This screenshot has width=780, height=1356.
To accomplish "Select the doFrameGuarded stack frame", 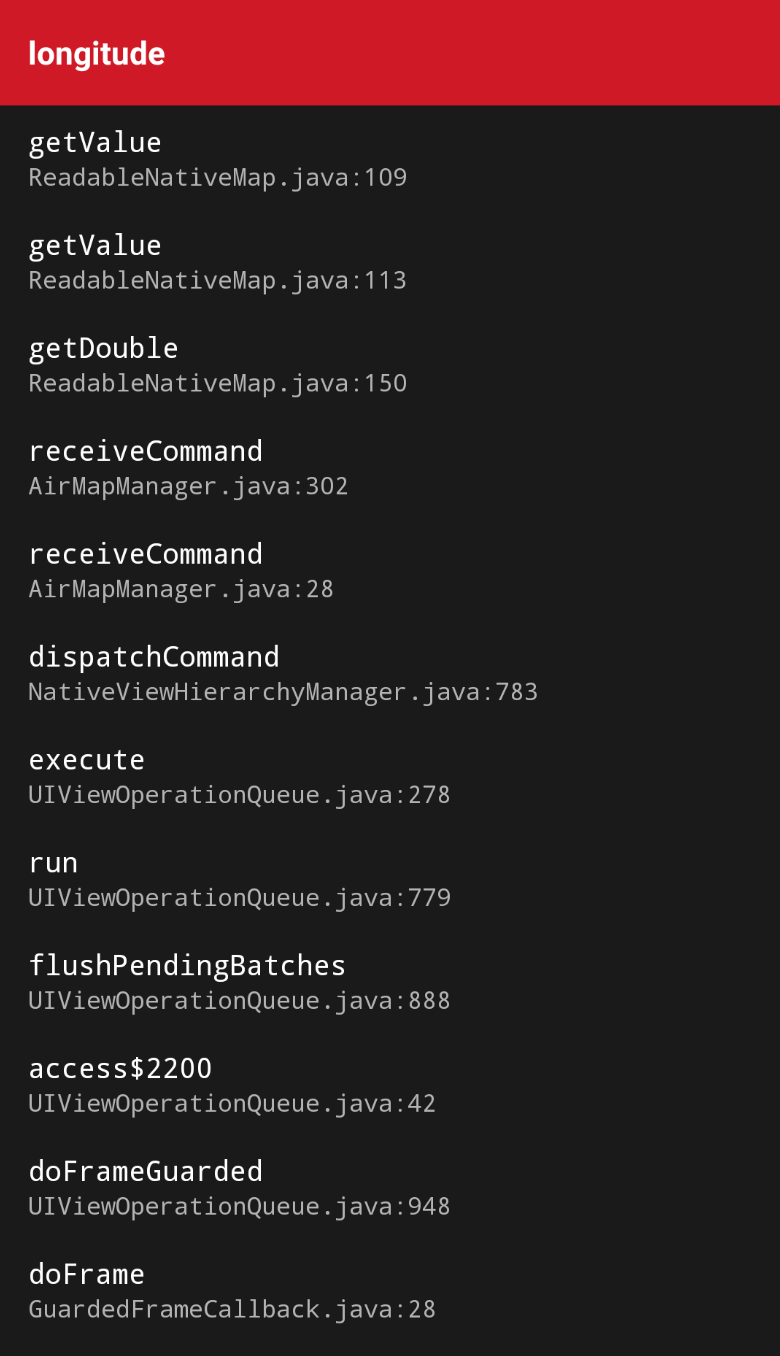I will [146, 1171].
